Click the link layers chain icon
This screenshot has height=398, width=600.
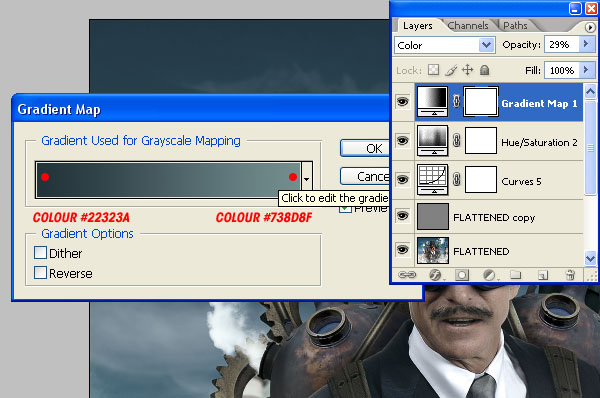(407, 275)
